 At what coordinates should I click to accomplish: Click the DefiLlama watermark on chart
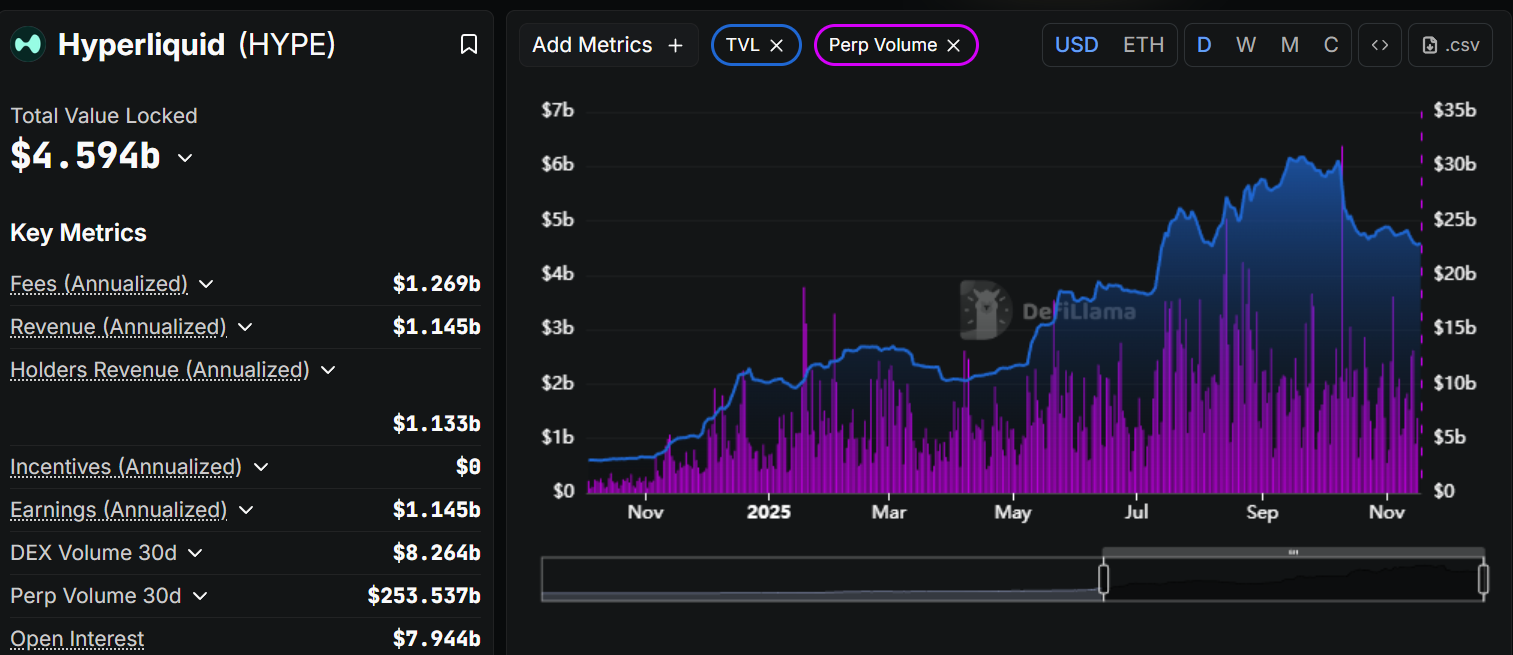[x=1048, y=311]
